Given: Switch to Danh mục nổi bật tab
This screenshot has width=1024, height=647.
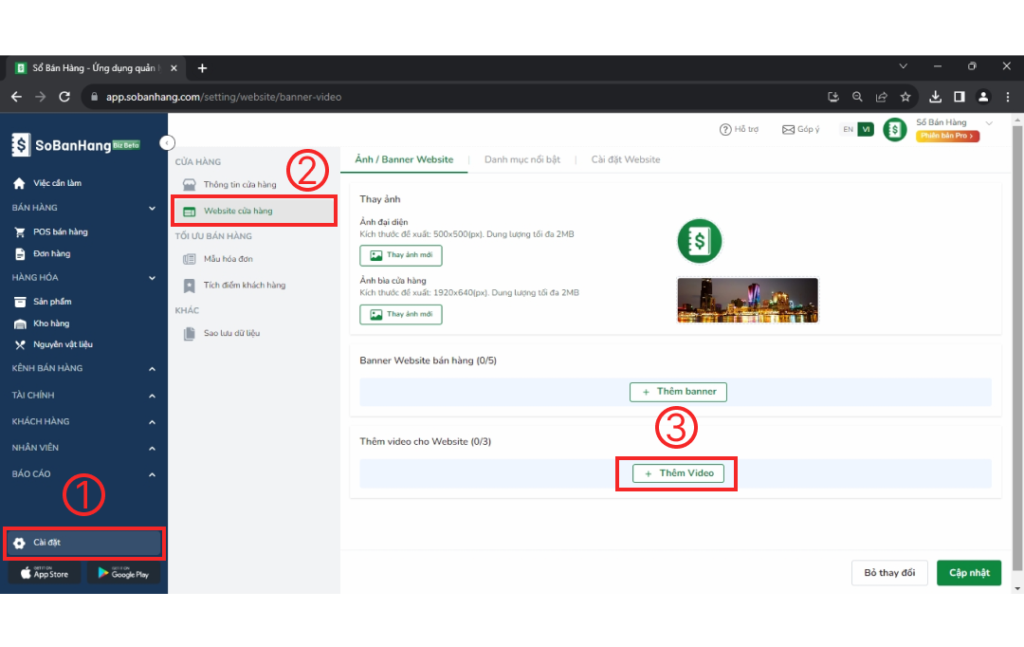Looking at the screenshot, I should [522, 159].
